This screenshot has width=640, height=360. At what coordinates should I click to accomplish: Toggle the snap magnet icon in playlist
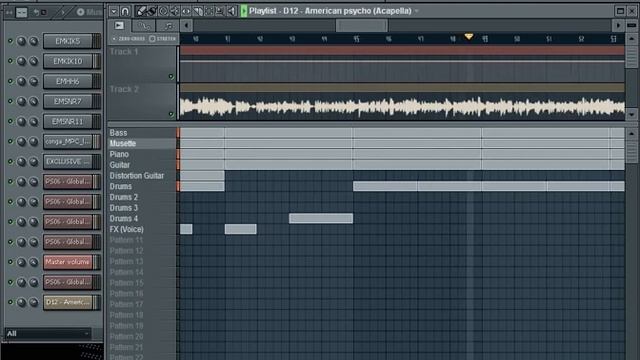125,11
